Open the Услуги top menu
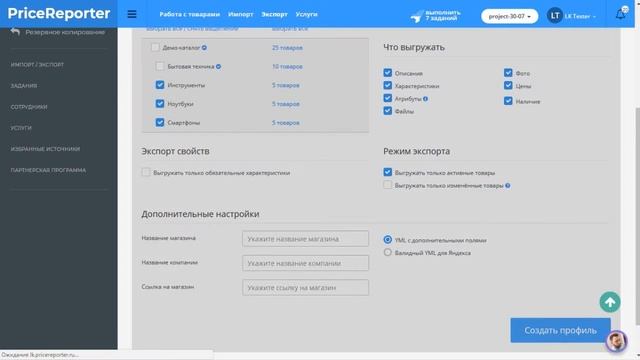Screen dimensions: 640x360 tap(307, 14)
